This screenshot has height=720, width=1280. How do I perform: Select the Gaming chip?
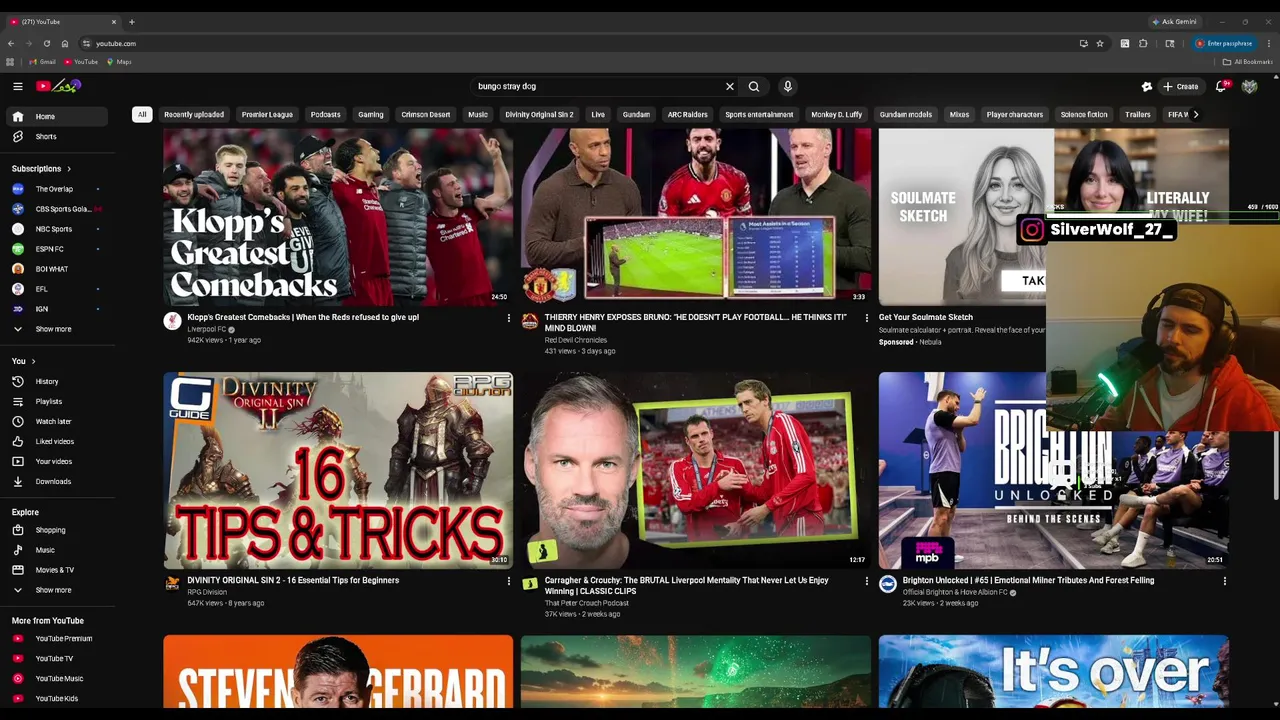371,115
